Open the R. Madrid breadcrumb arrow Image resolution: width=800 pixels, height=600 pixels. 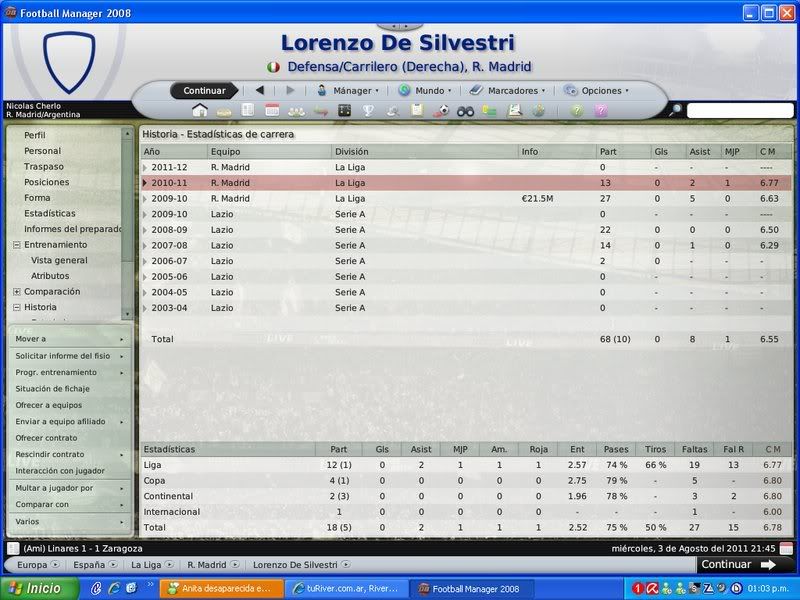coord(235,564)
